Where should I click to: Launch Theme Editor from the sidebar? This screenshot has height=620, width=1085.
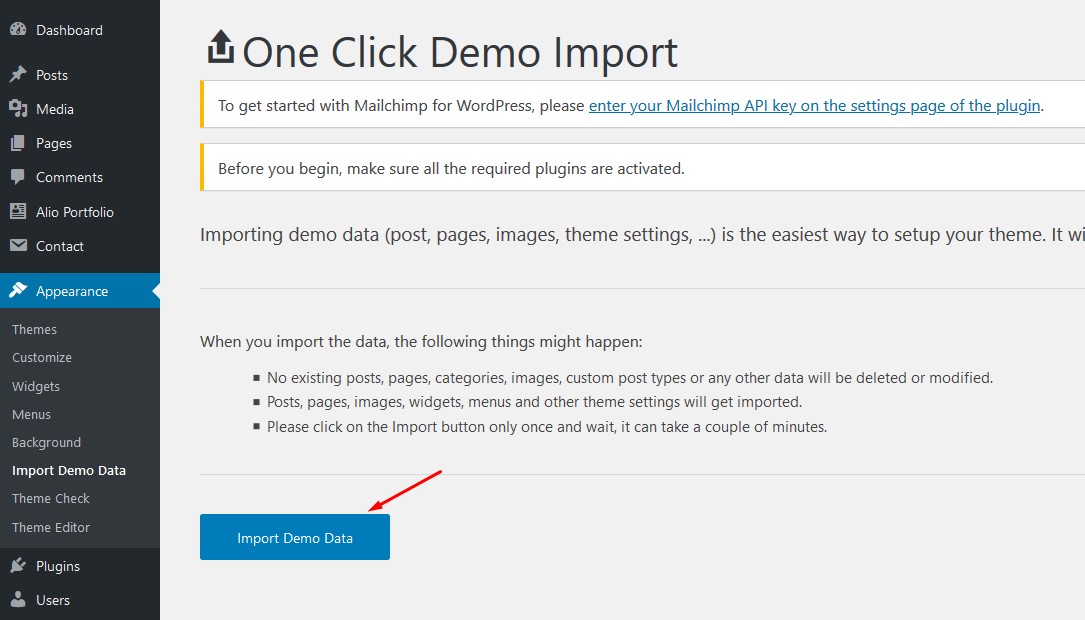(x=51, y=527)
